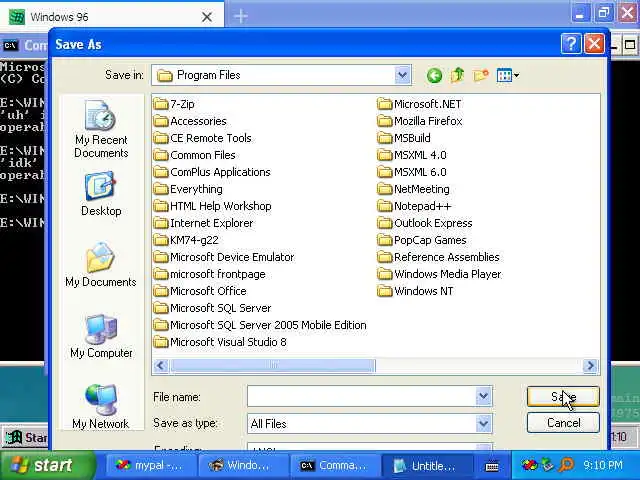The height and width of the screenshot is (480, 640).
Task: Expand the Save in location dropdown
Action: click(402, 75)
